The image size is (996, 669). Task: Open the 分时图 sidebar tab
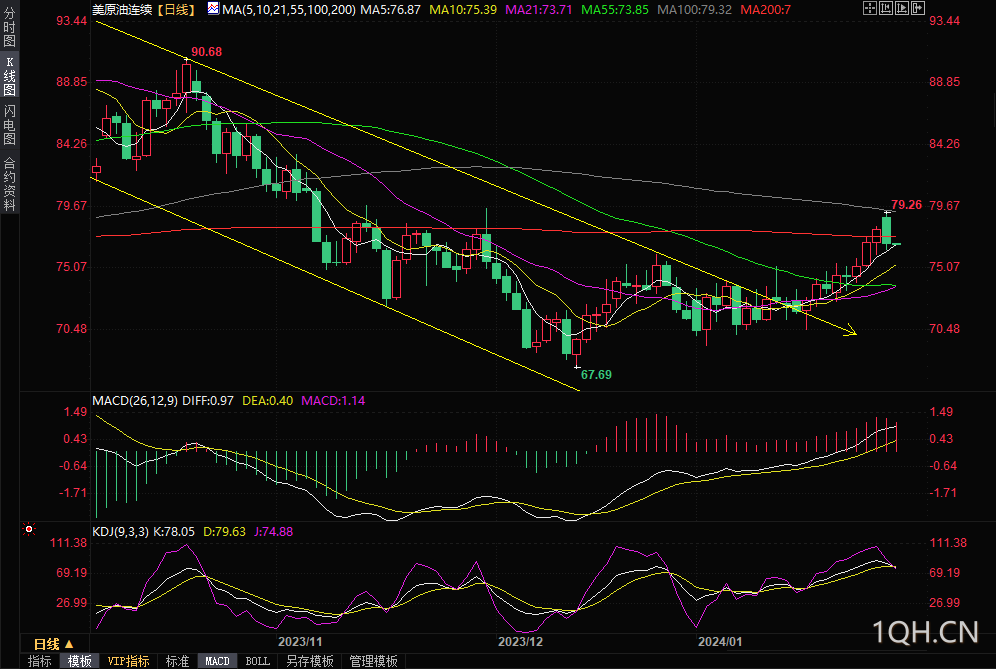(x=9, y=27)
